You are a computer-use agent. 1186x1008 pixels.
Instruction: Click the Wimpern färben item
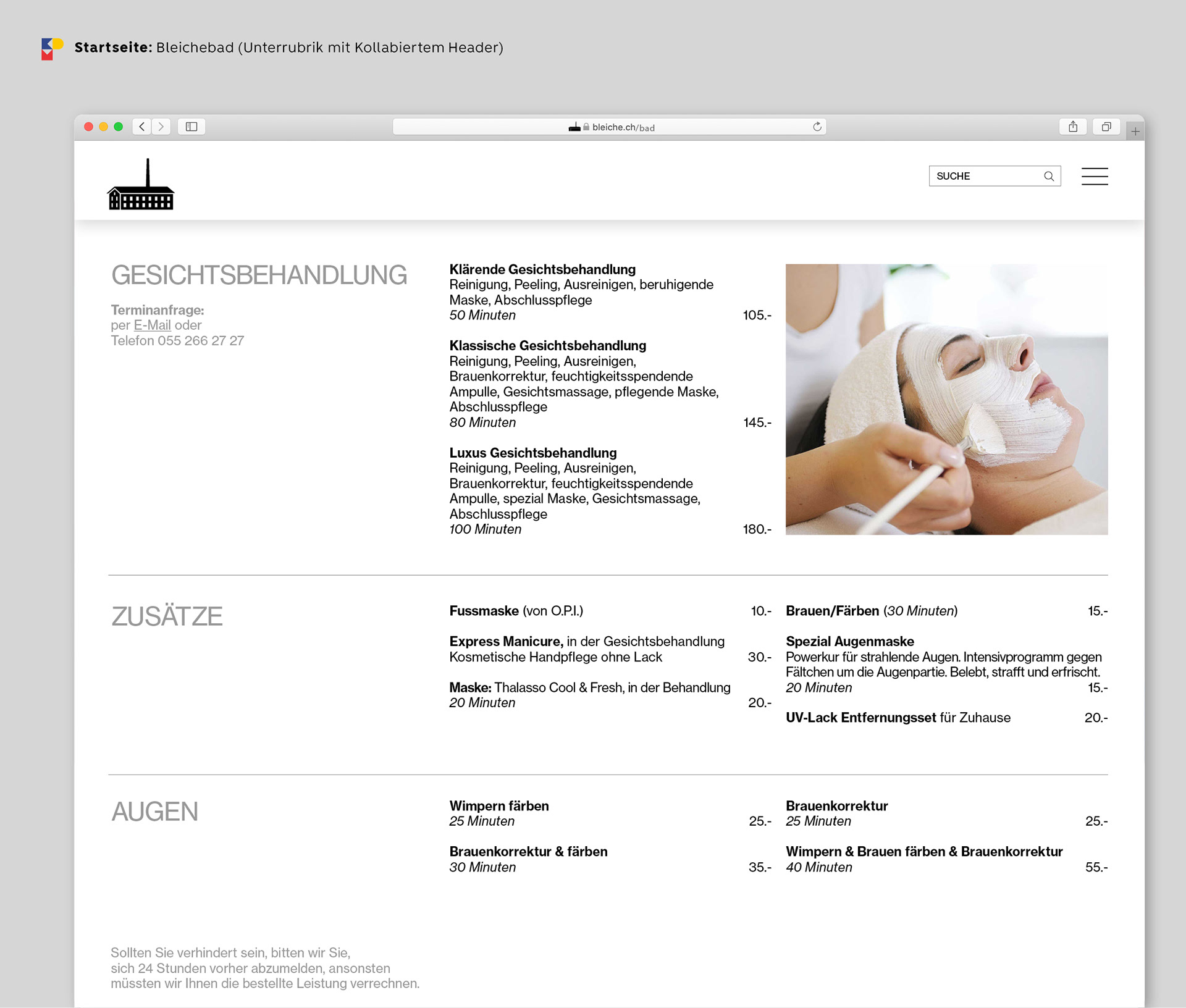(499, 805)
